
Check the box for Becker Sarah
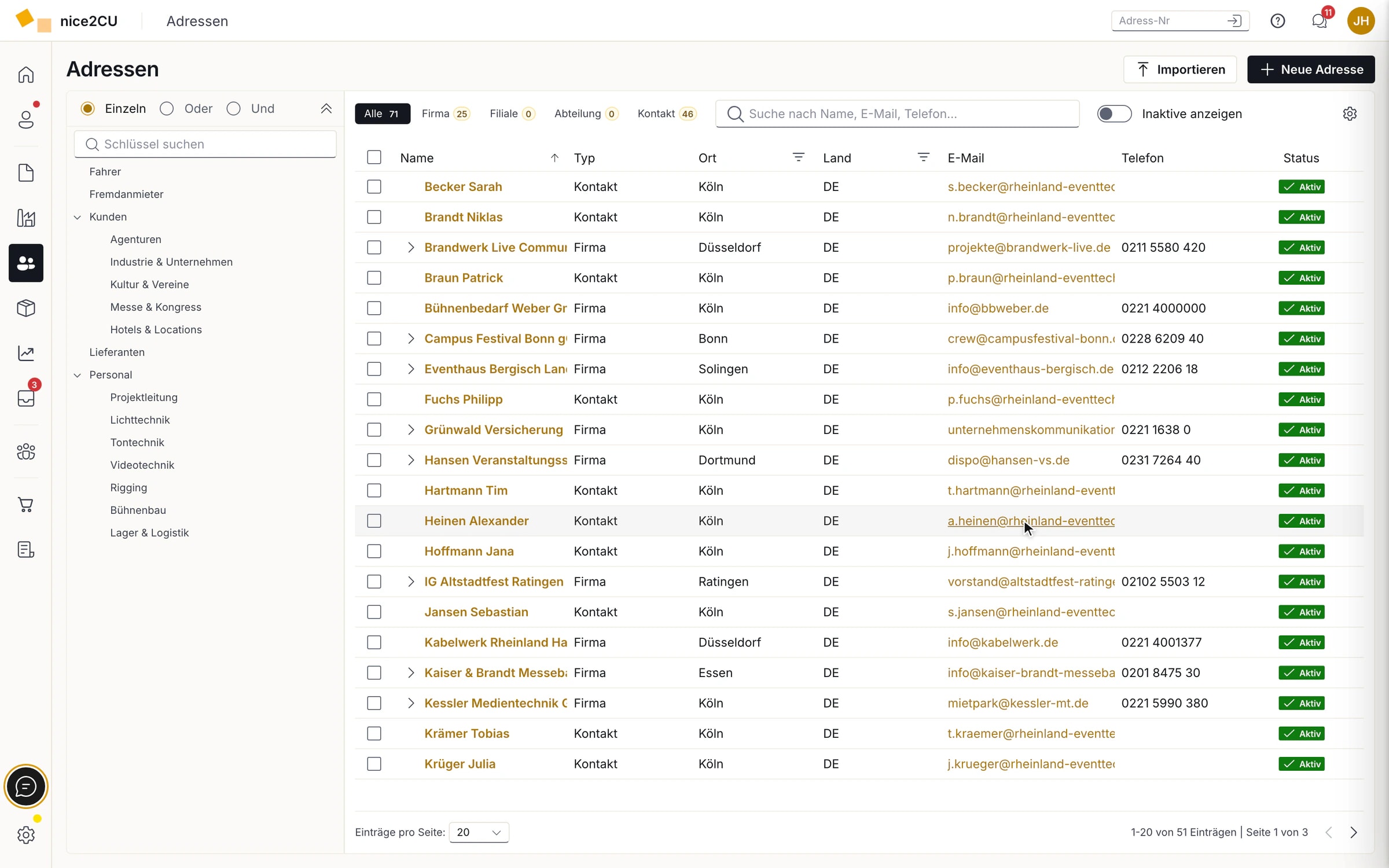(374, 187)
